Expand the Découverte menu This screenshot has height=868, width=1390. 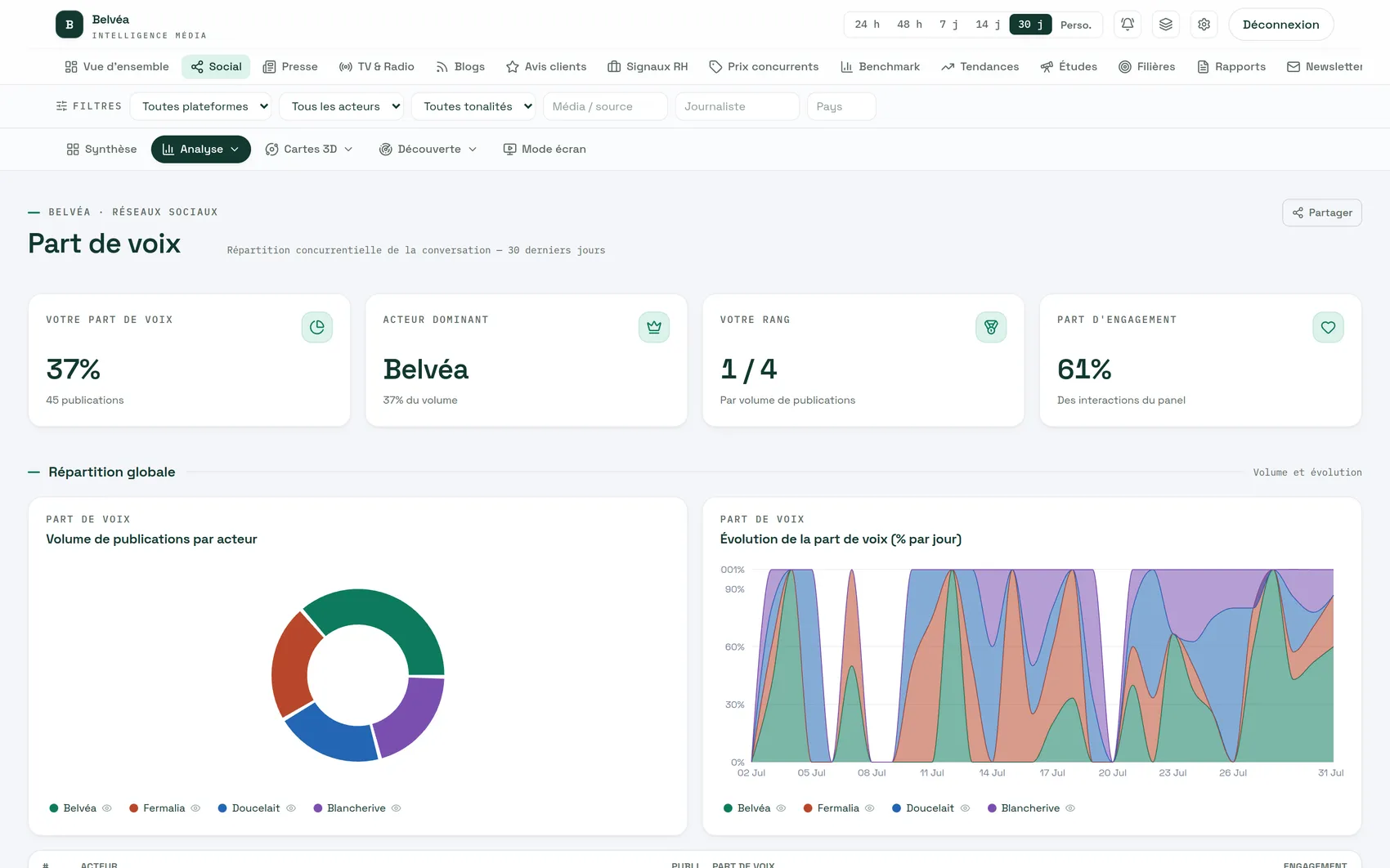click(x=428, y=149)
